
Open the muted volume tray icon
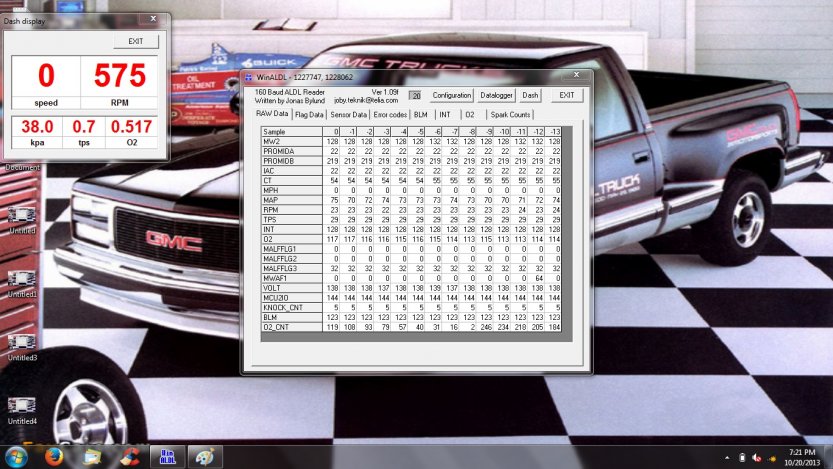(756, 458)
